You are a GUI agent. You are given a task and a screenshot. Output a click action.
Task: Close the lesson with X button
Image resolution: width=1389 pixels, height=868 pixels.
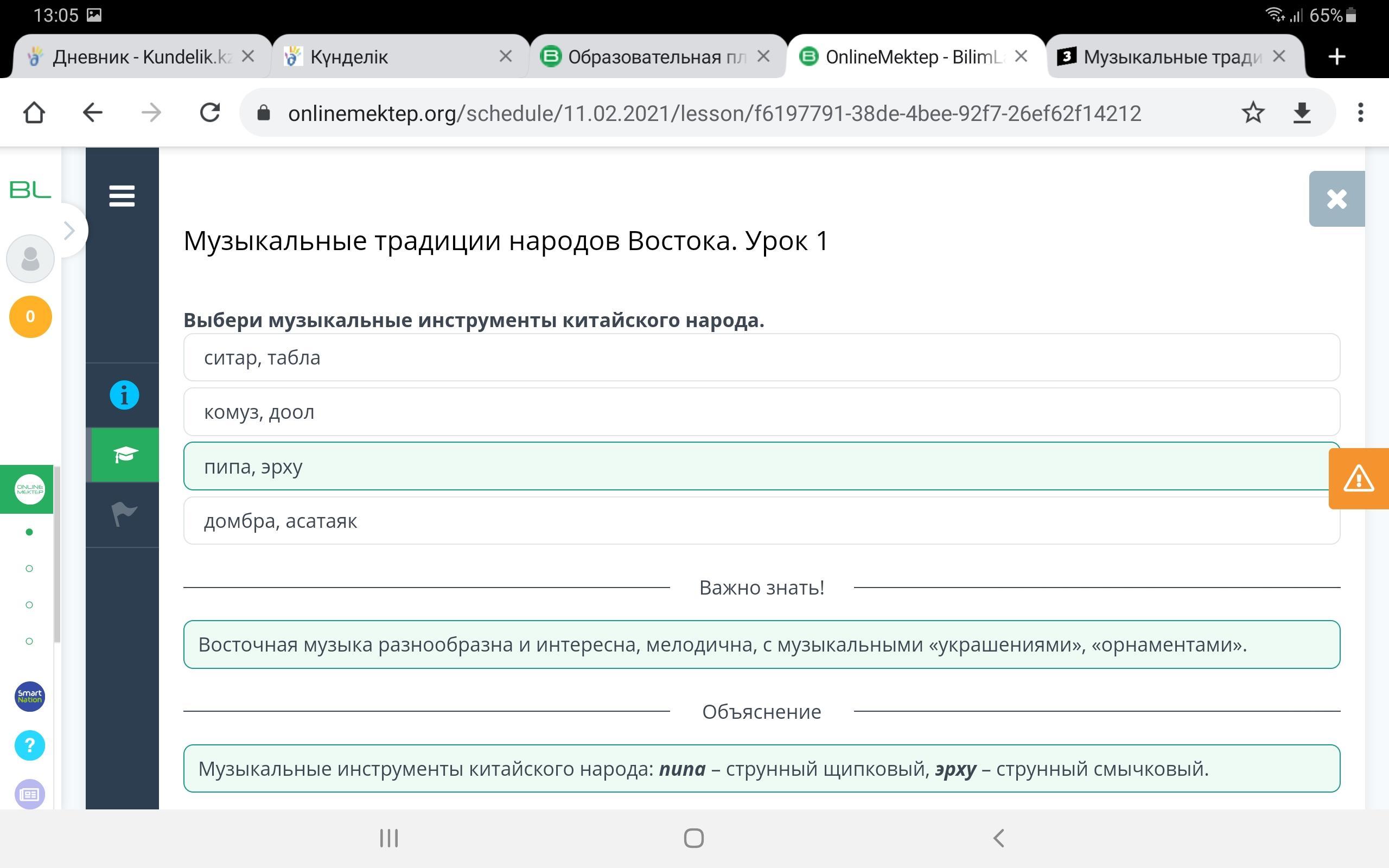click(1336, 199)
